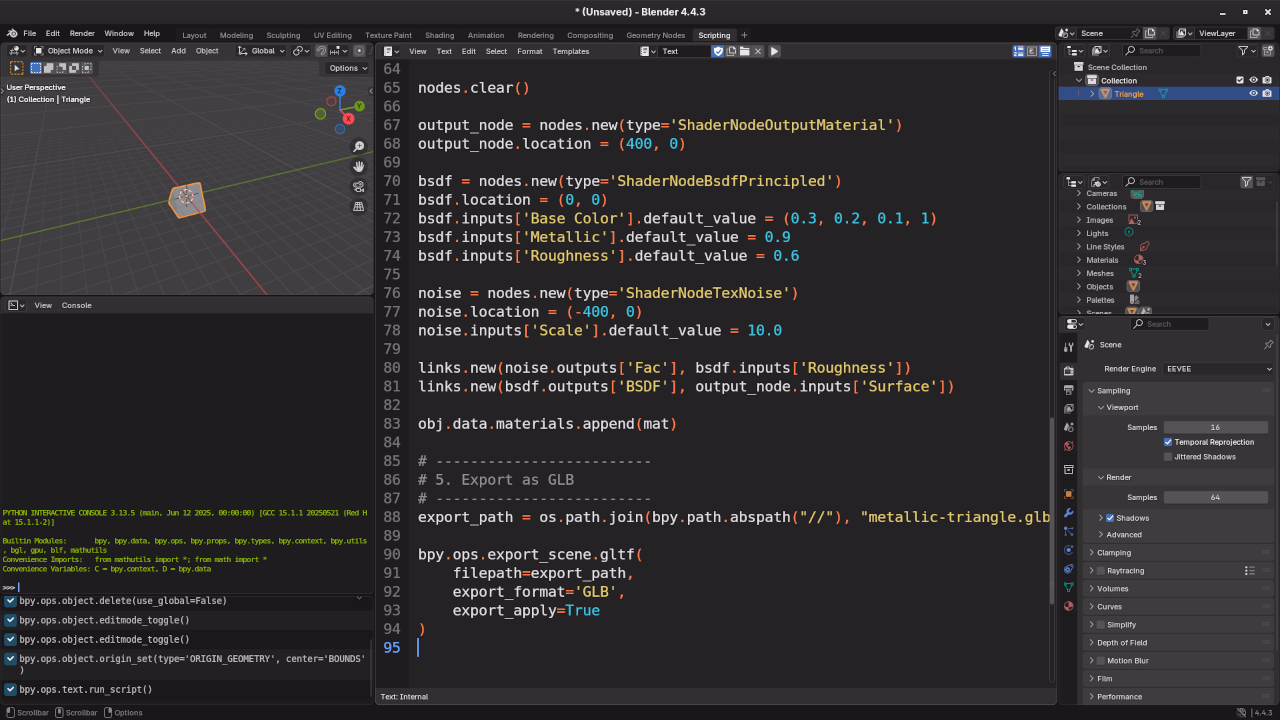1280x720 pixels.
Task: Adjust render Samples field showing 64
Action: click(1215, 497)
